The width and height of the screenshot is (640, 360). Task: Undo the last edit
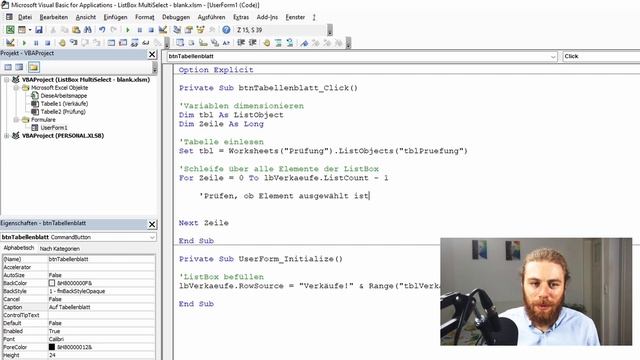[102, 30]
